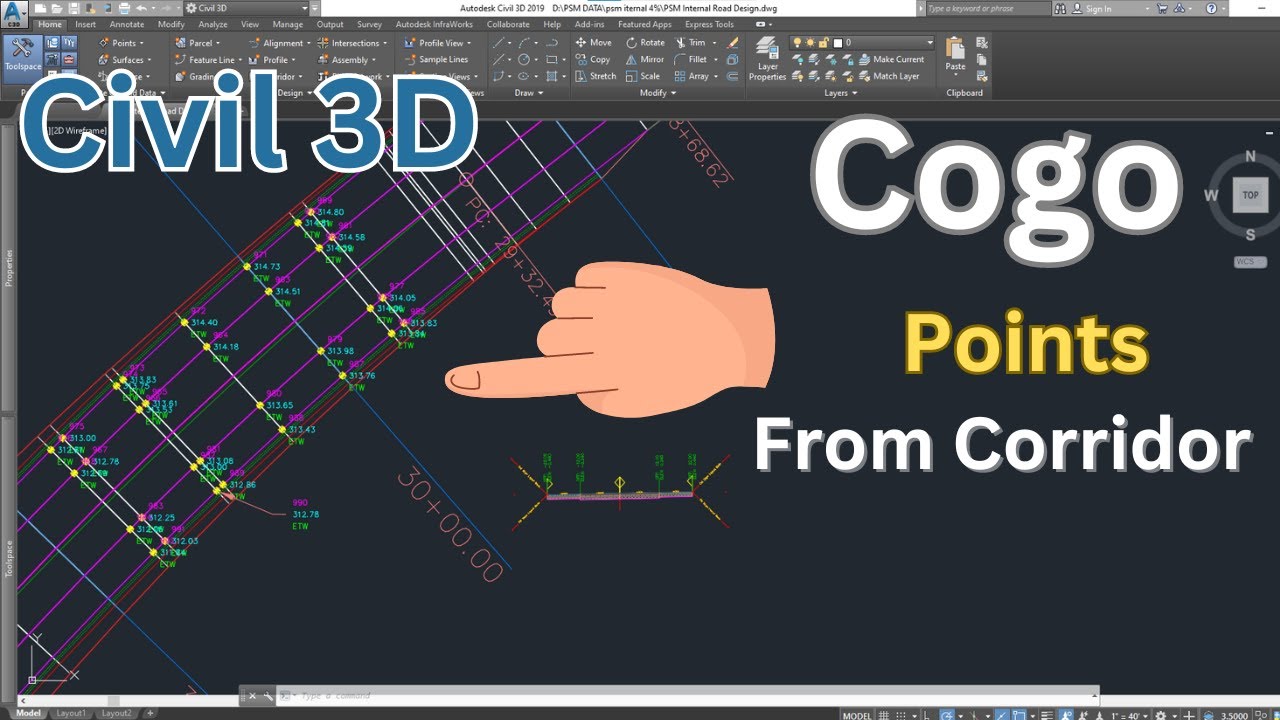Open Layer Properties manager
This screenshot has width=1280, height=720.
point(767,59)
